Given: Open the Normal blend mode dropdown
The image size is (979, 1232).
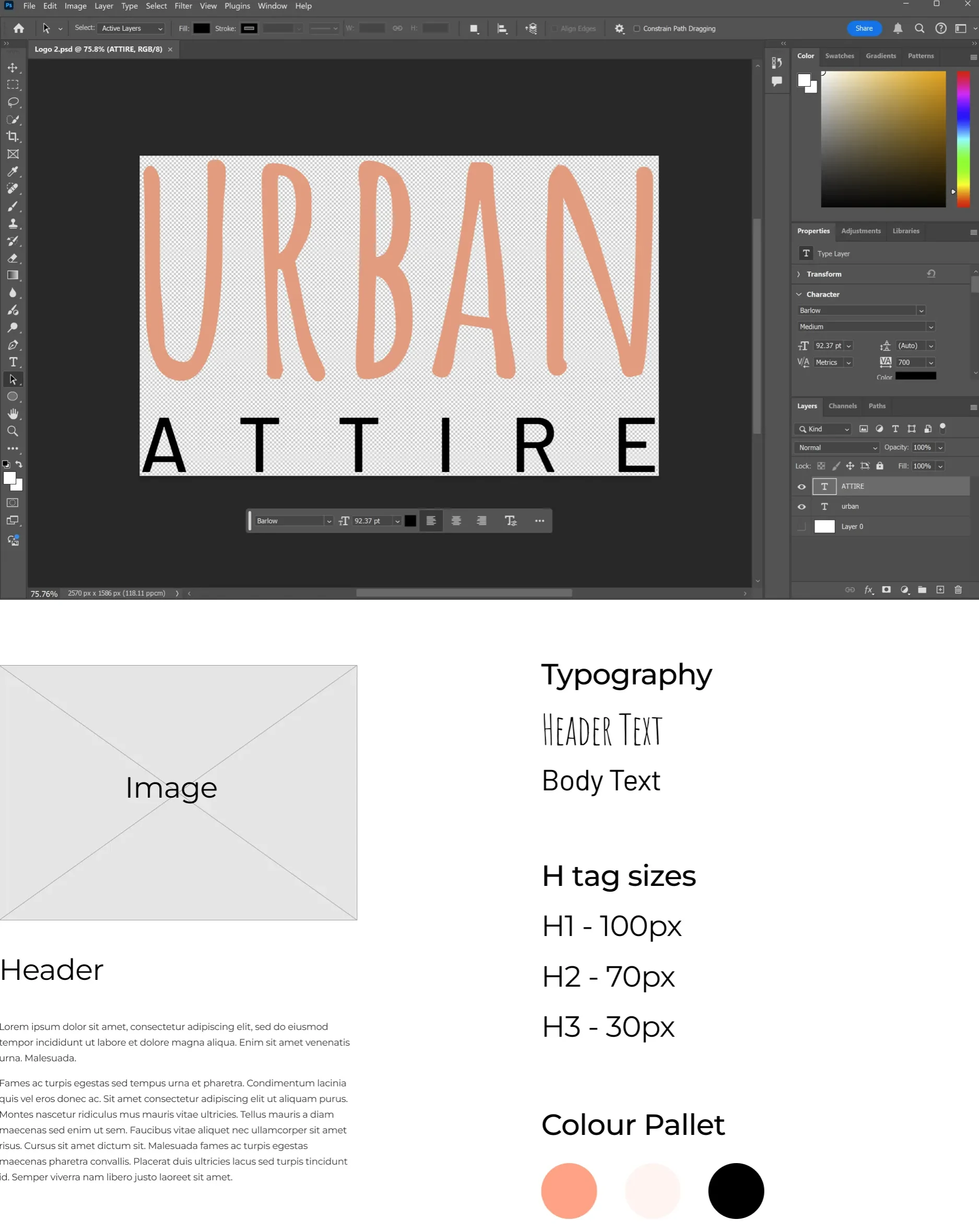Looking at the screenshot, I should pyautogui.click(x=836, y=447).
